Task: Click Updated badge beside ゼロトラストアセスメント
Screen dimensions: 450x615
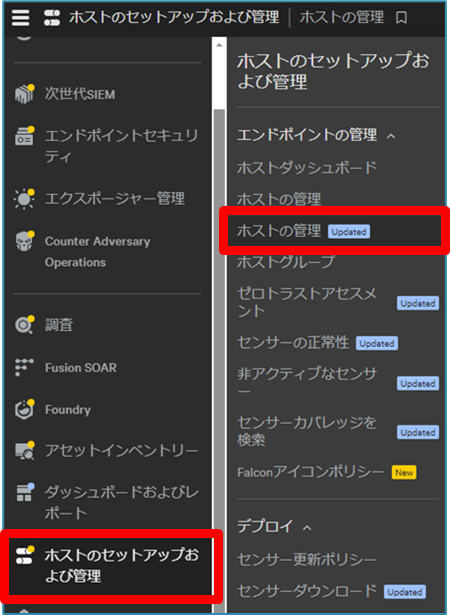Action: [418, 303]
